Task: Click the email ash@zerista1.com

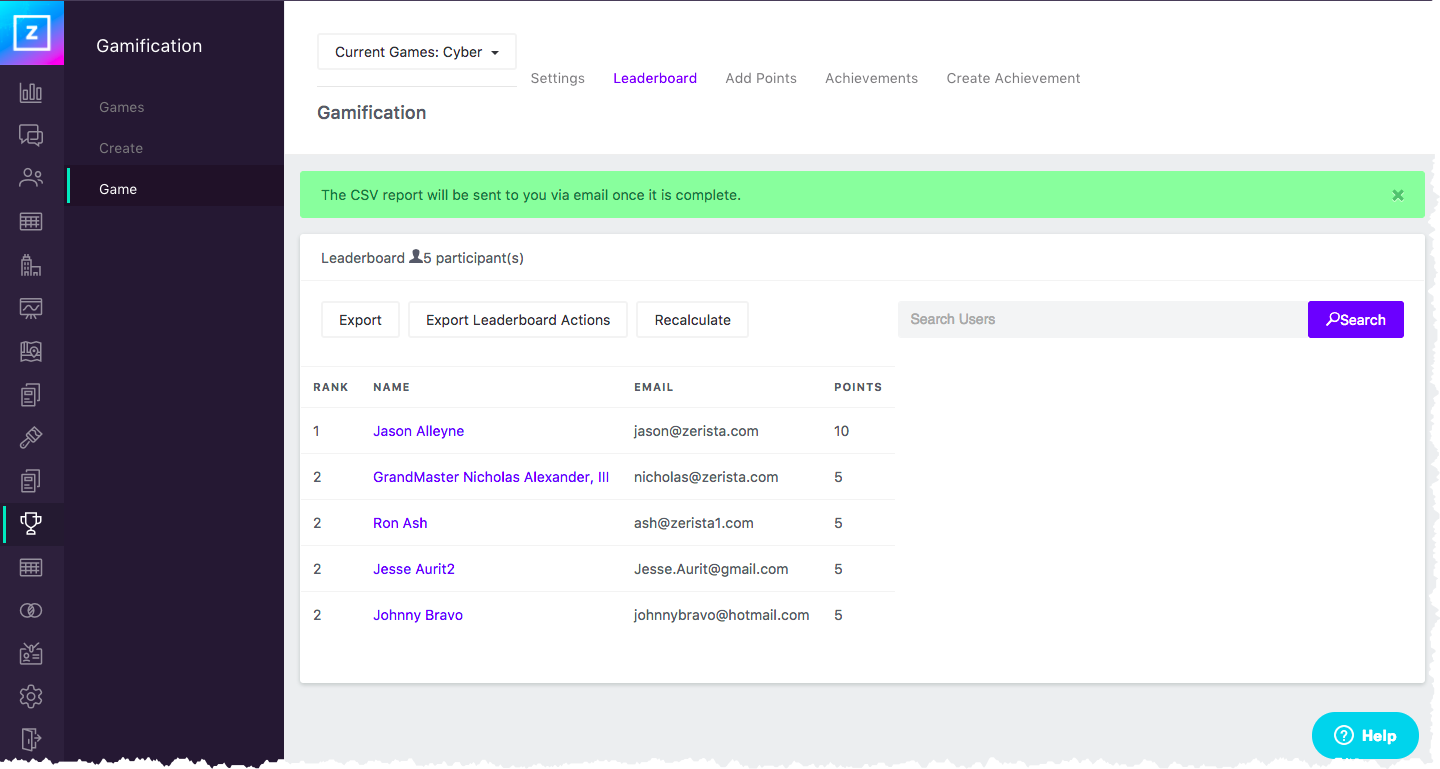Action: click(x=694, y=523)
